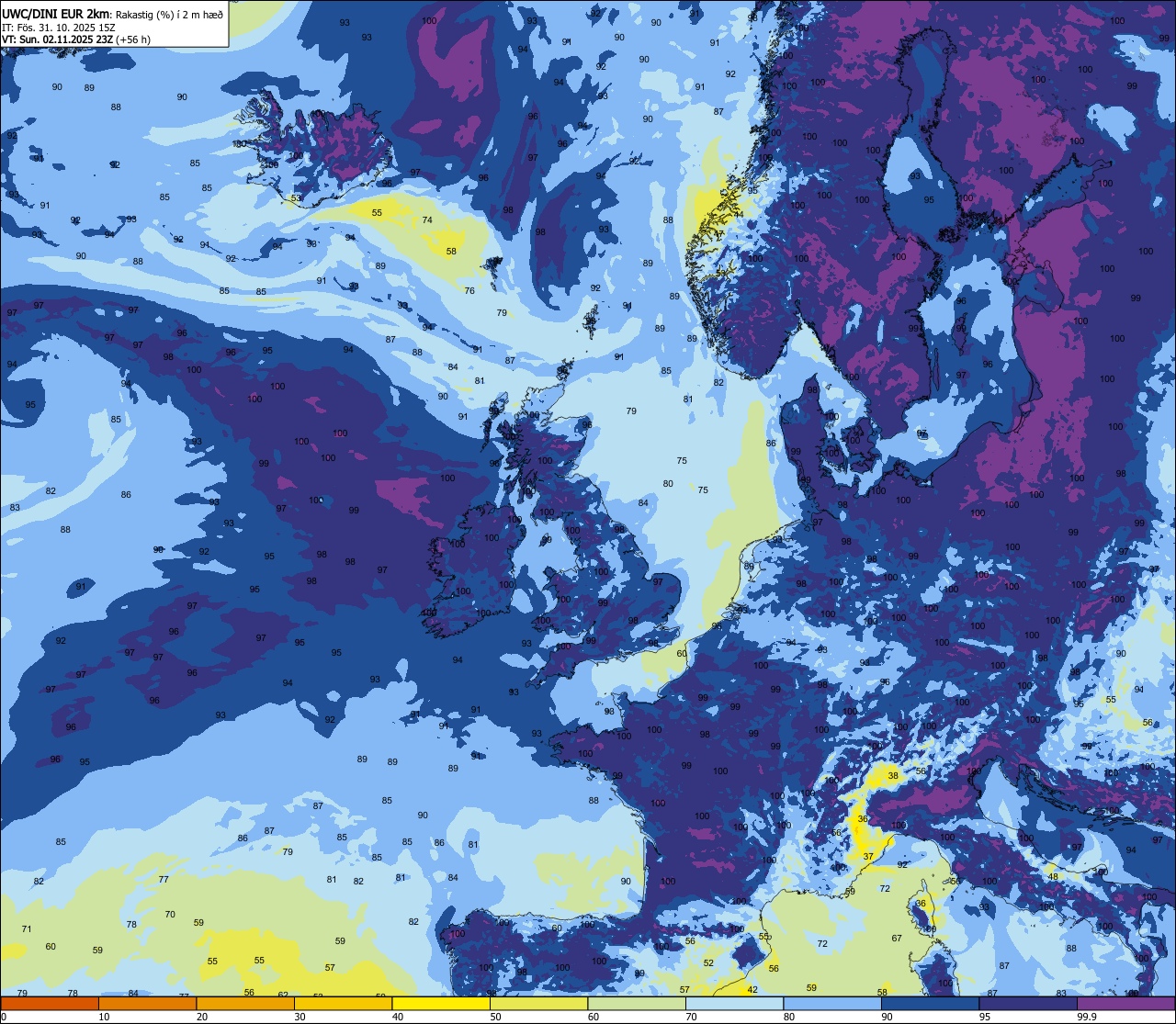Click the value 74 southeast of Iceland
1176x1024 pixels.
[x=427, y=220]
